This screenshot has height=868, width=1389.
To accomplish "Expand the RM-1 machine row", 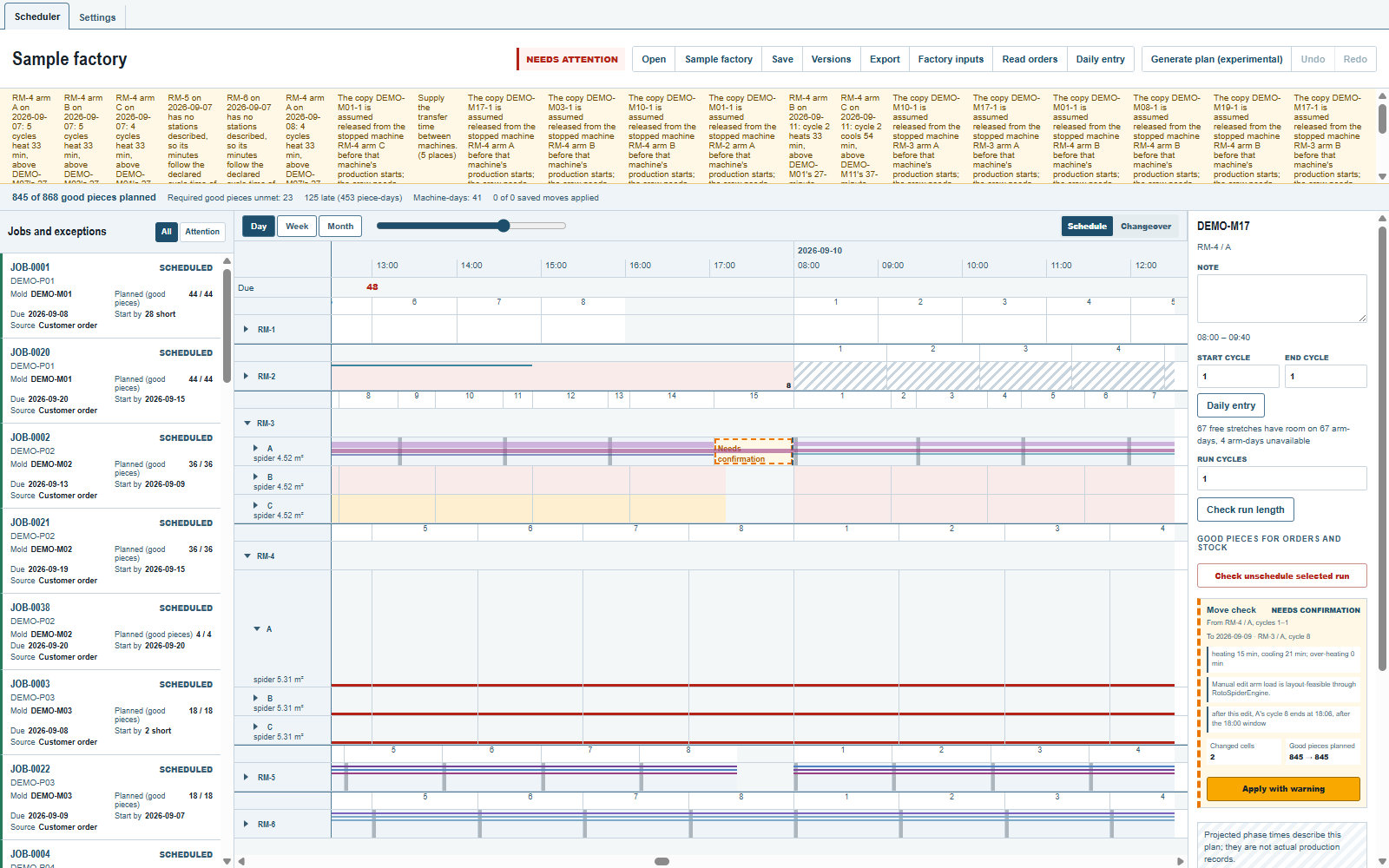I will 247,330.
